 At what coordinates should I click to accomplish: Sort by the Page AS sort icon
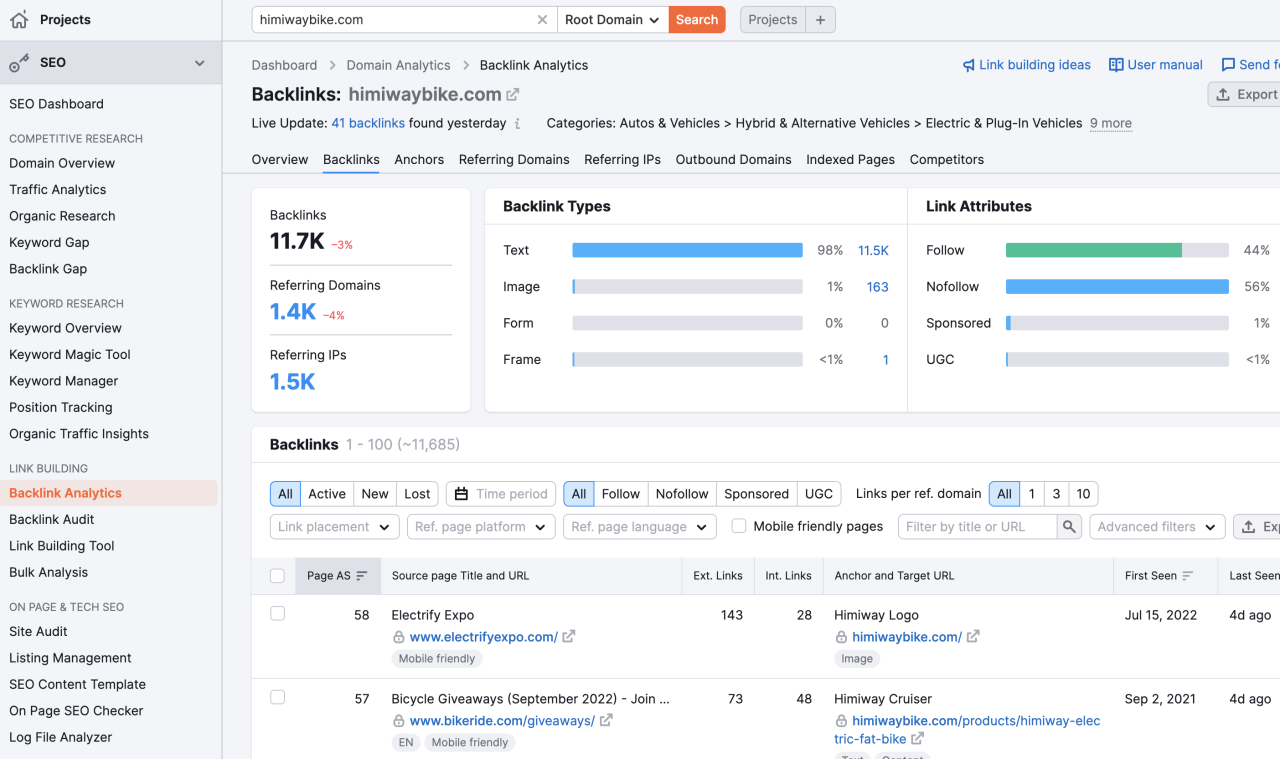362,576
